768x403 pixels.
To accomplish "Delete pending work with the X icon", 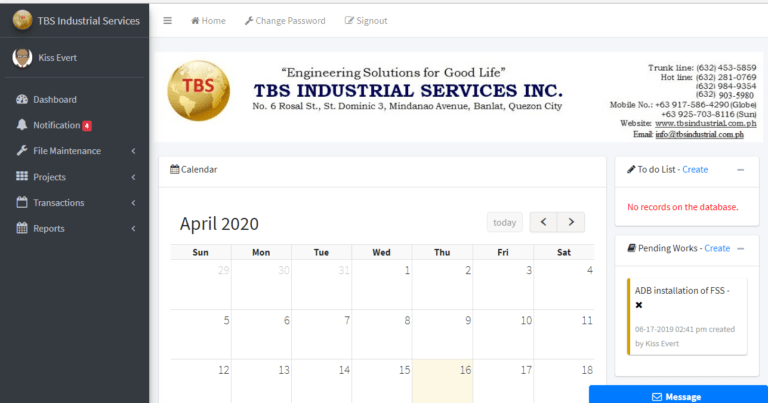I will 639,304.
